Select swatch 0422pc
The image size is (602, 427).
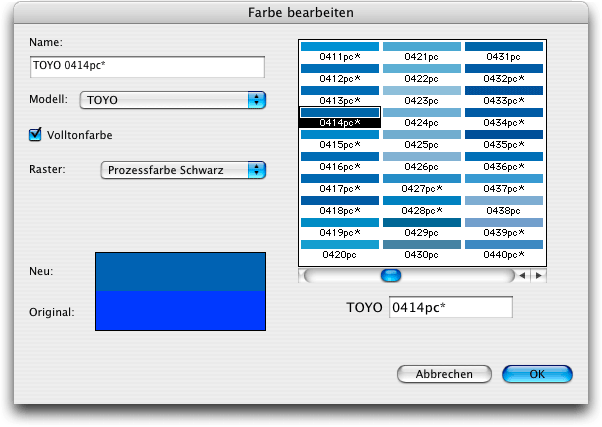click(x=422, y=73)
